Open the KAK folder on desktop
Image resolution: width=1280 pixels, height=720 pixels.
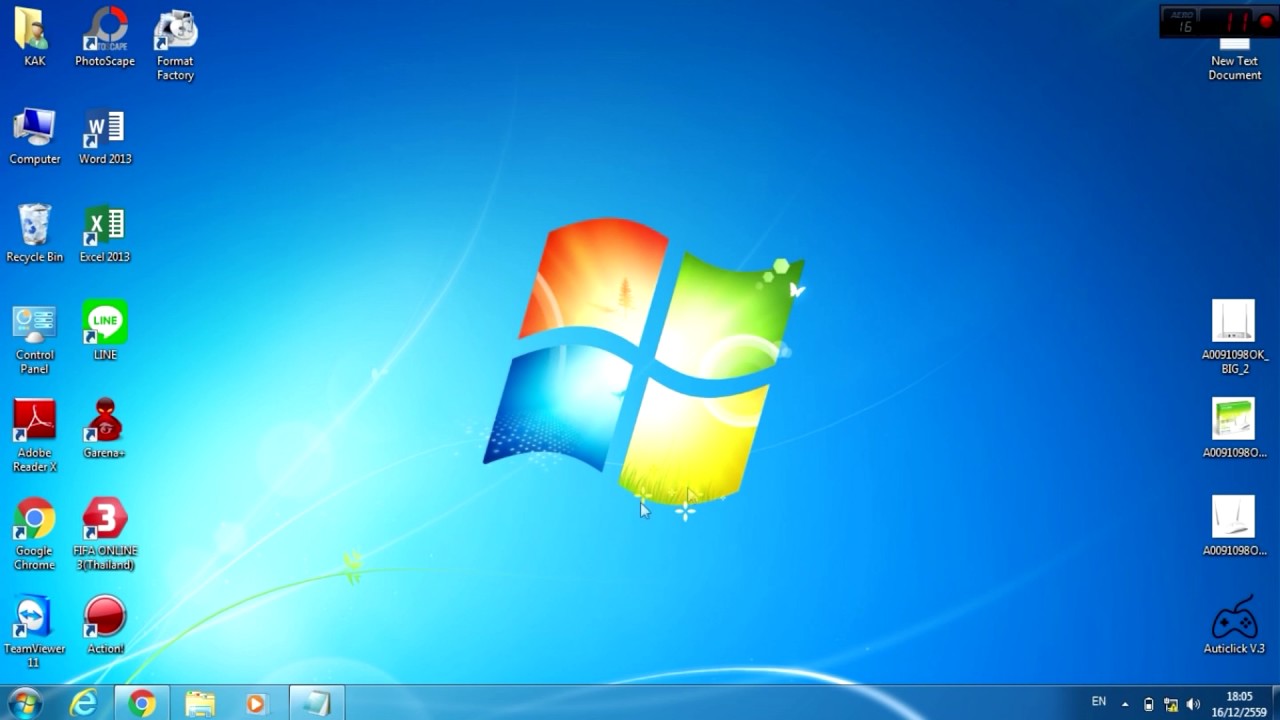(x=34, y=37)
